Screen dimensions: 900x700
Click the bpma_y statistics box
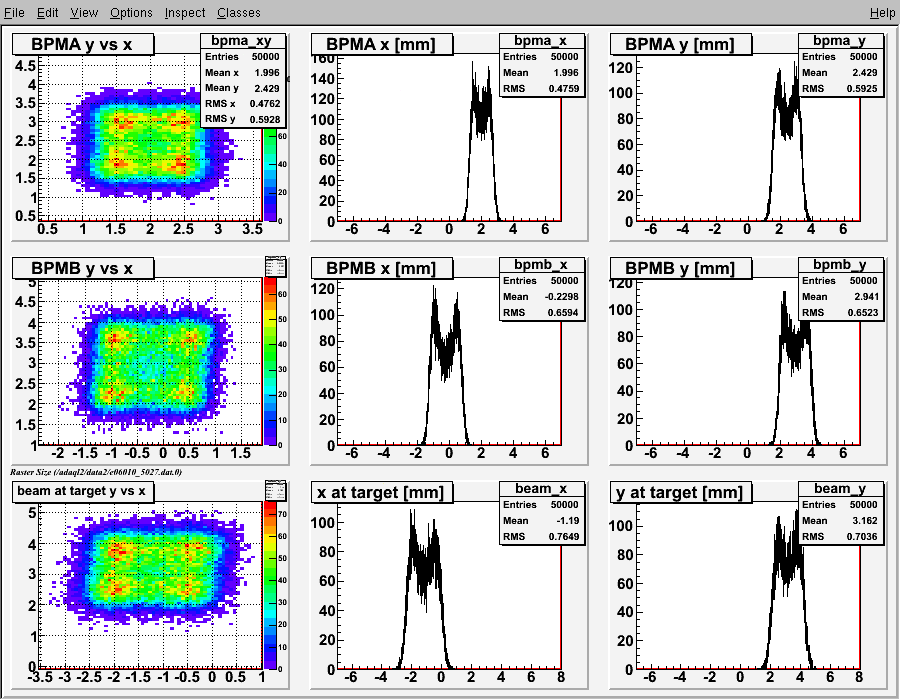click(x=841, y=65)
